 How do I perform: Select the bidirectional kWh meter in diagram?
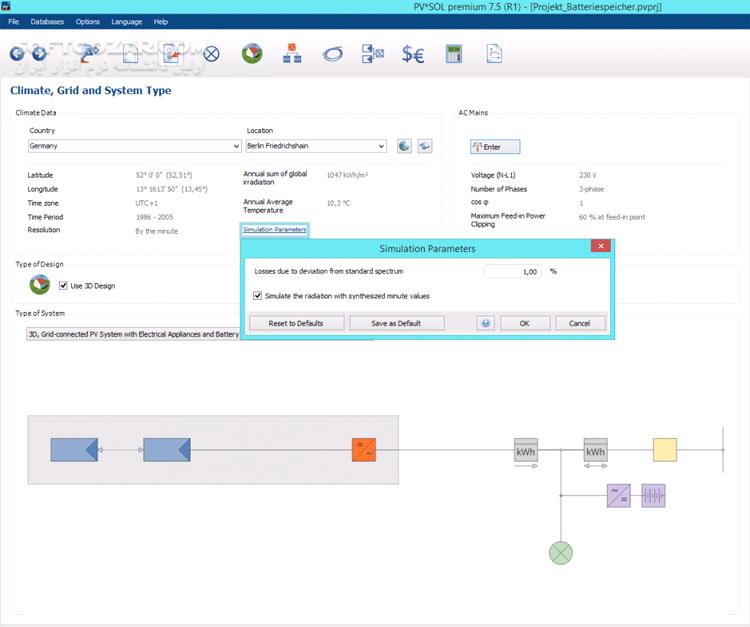coord(596,451)
